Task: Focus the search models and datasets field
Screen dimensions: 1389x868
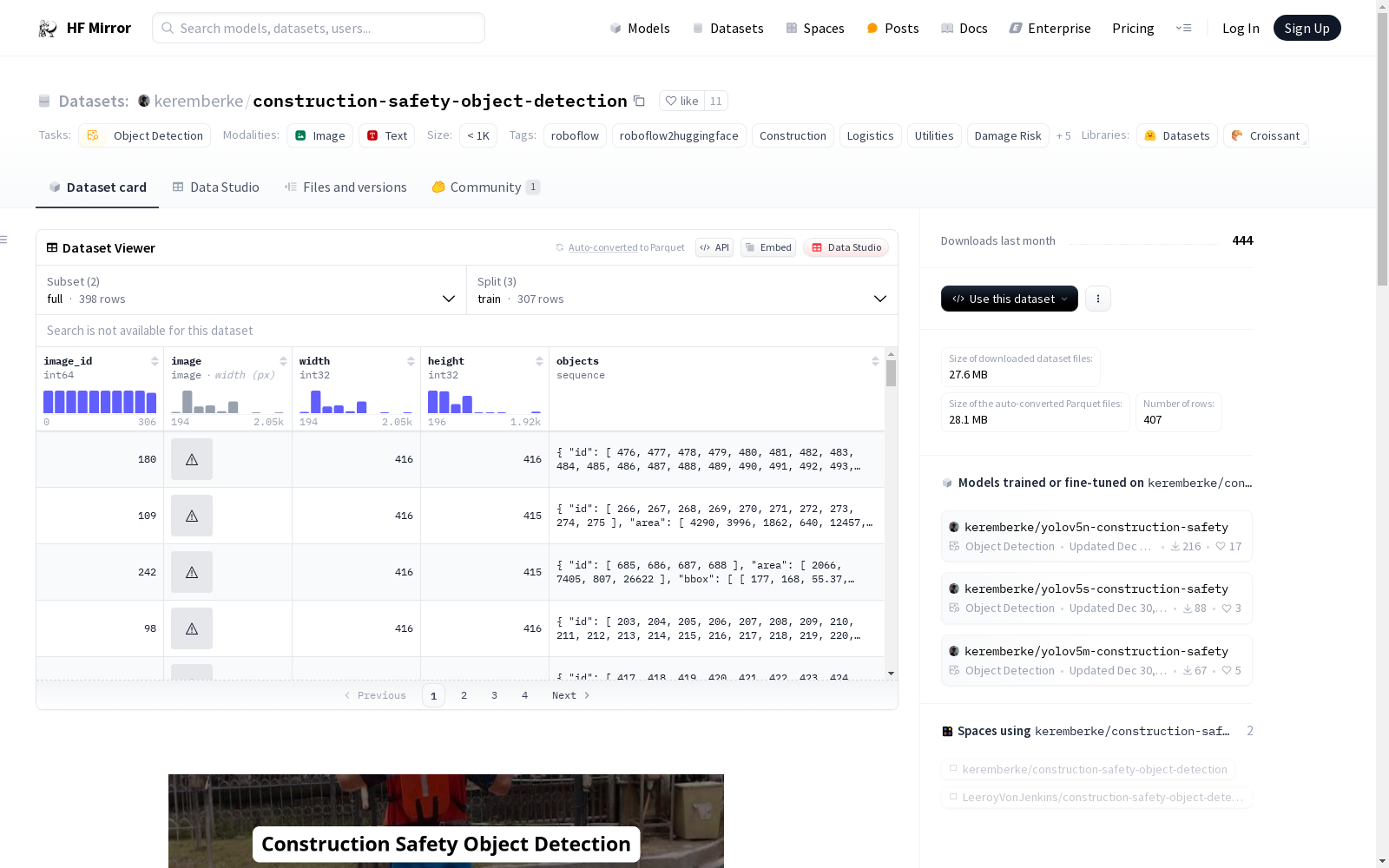Action: tap(319, 28)
